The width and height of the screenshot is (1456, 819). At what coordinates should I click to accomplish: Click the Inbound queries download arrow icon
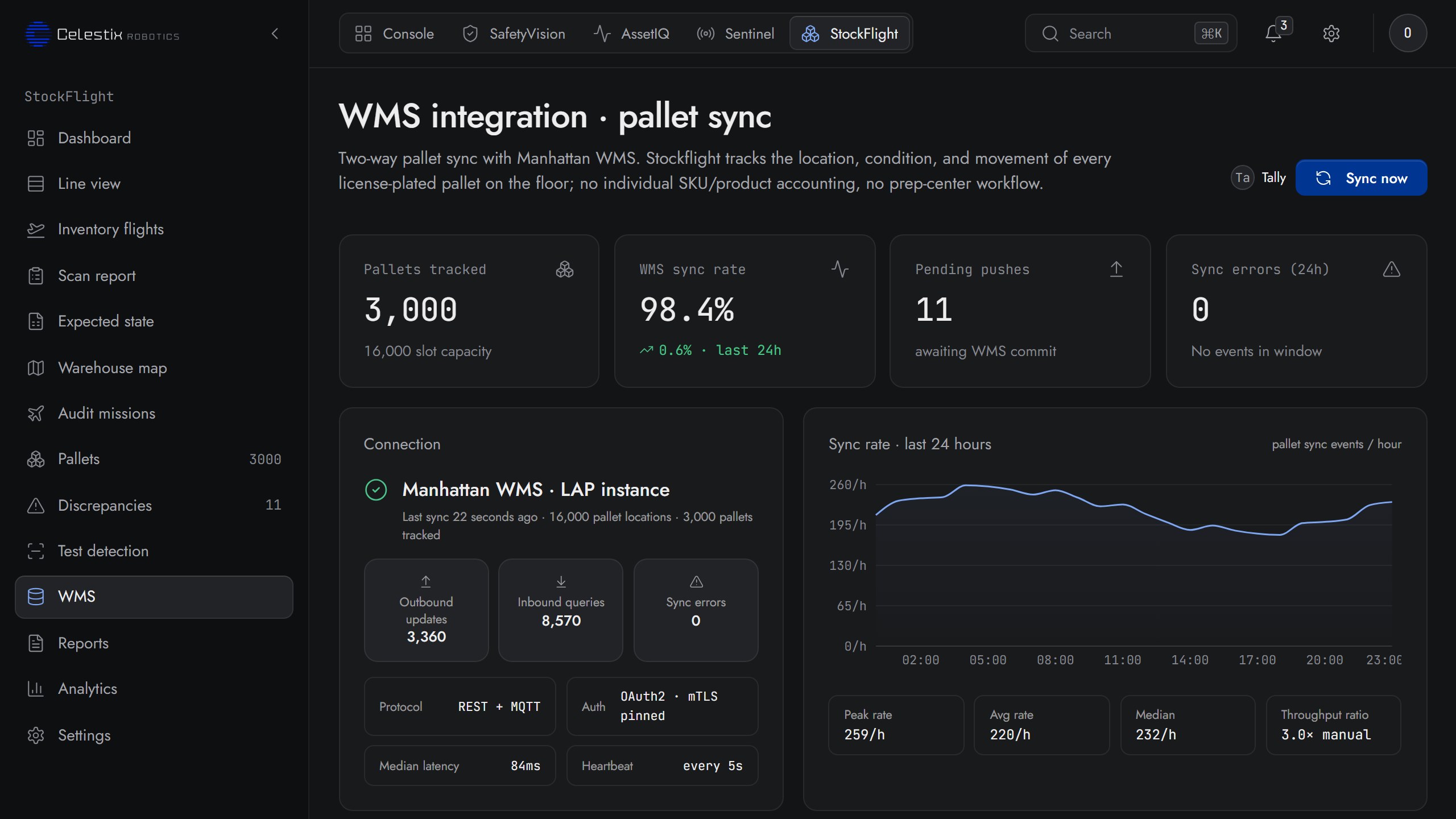[561, 581]
